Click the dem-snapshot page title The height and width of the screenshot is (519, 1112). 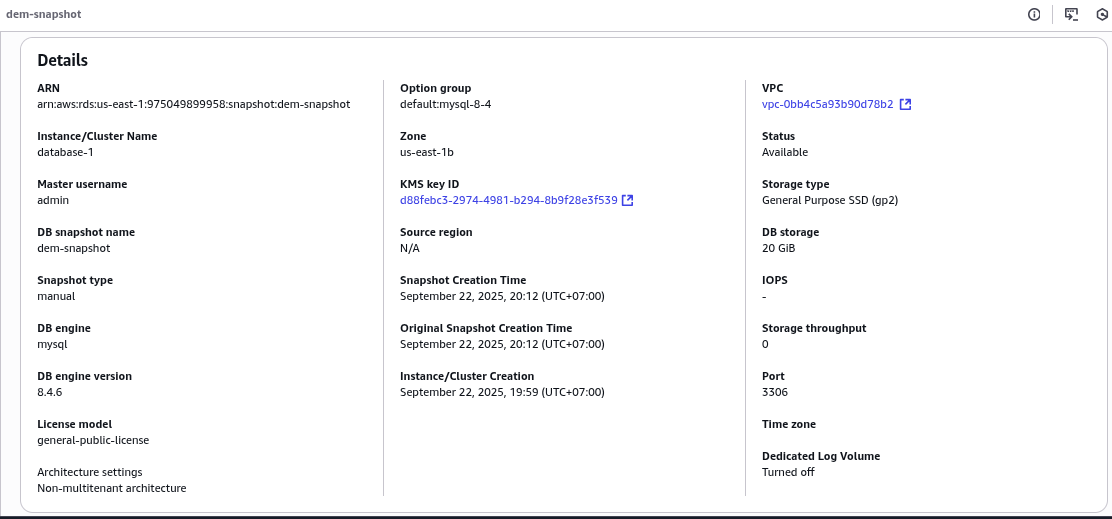43,14
